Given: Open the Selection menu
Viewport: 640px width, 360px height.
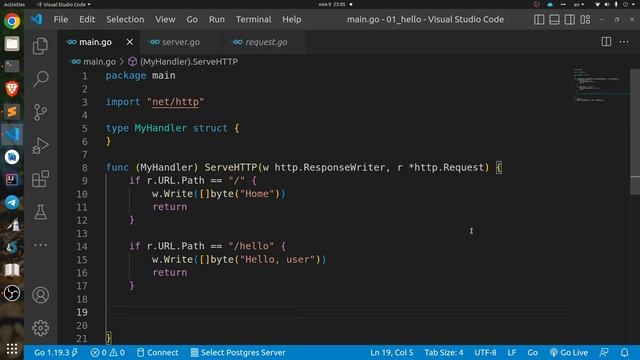Looking at the screenshot, I should pos(125,19).
